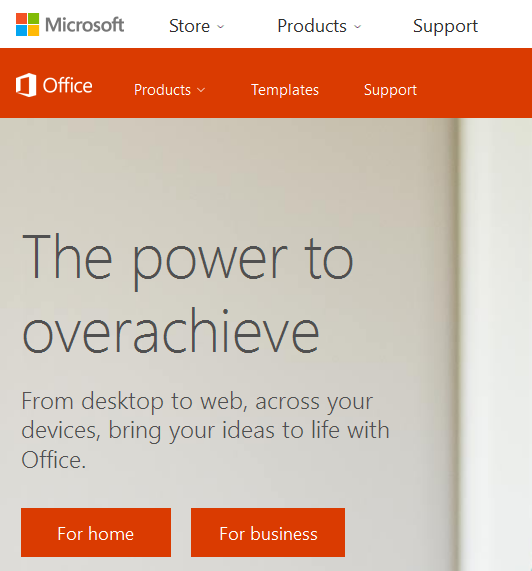Click the white Office door logo icon

click(26, 85)
